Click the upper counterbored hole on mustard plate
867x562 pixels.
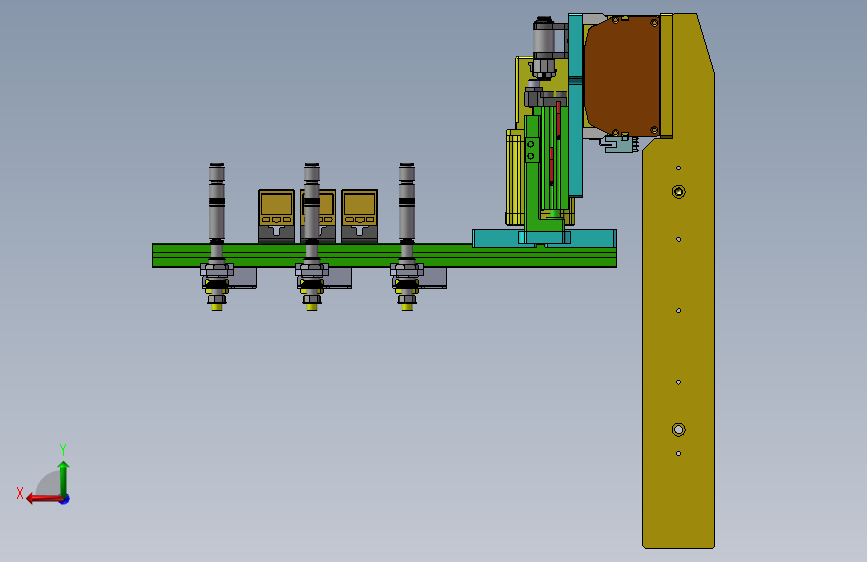click(x=678, y=191)
